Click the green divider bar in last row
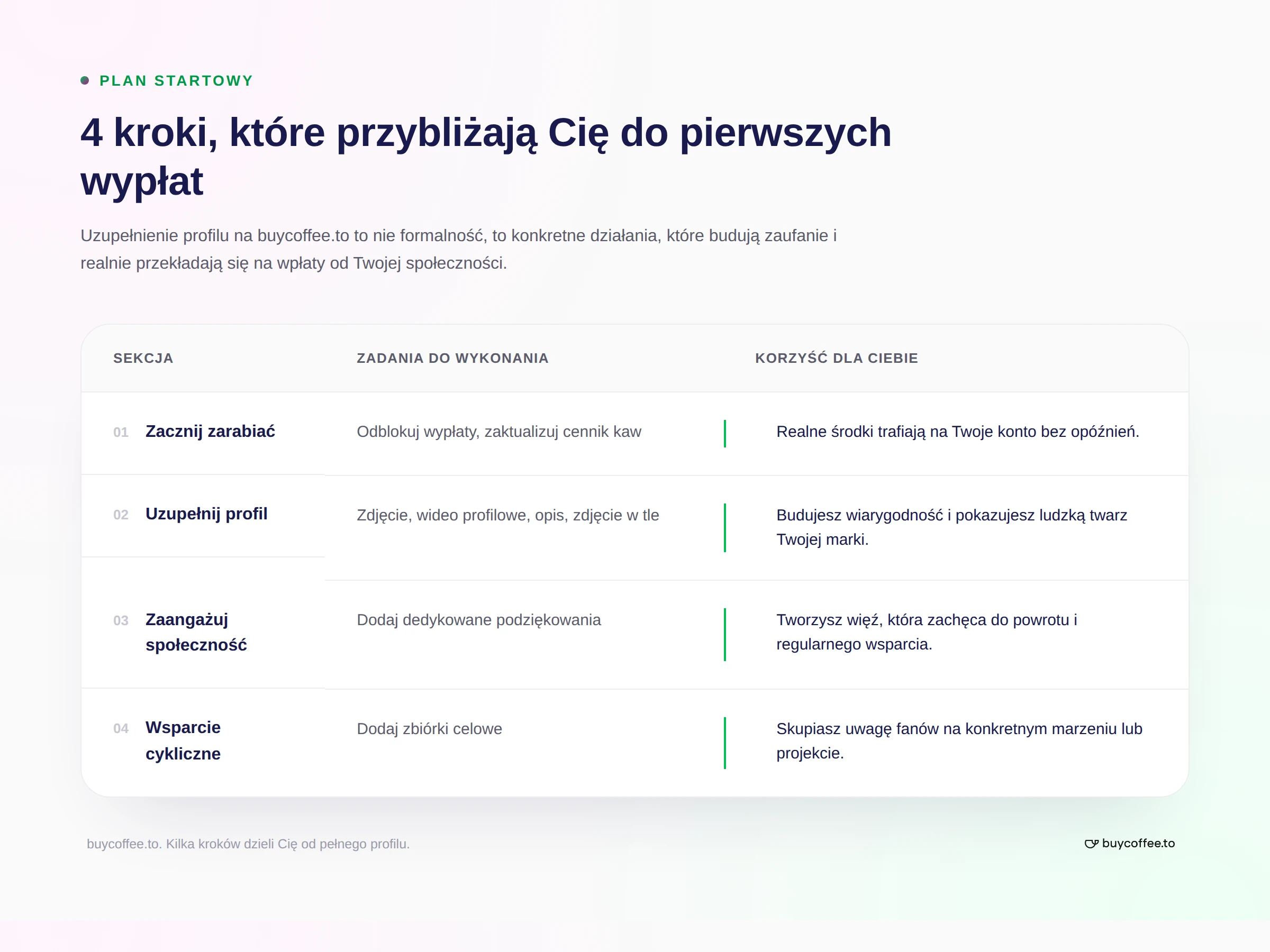 (725, 743)
